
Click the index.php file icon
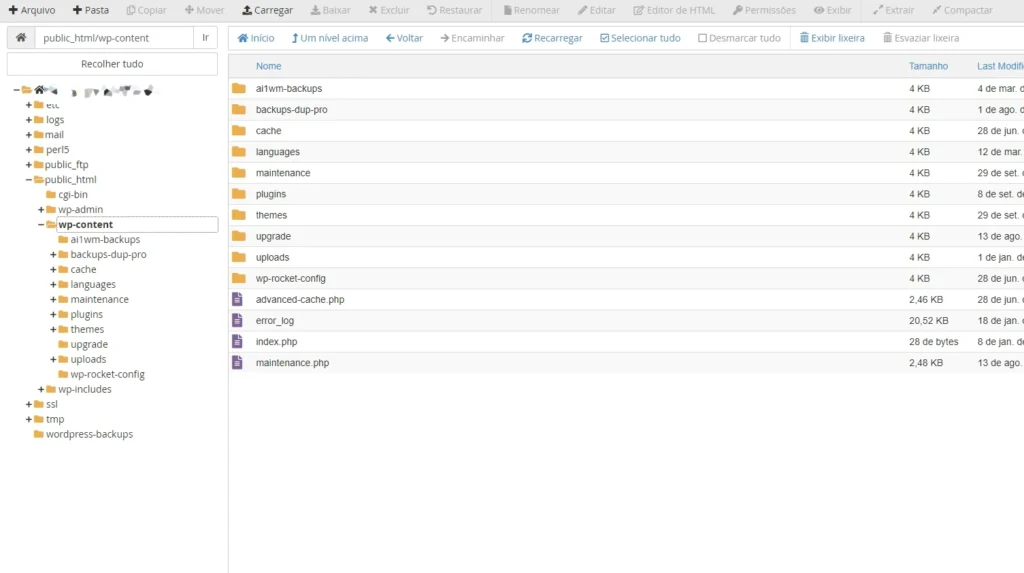click(x=238, y=342)
